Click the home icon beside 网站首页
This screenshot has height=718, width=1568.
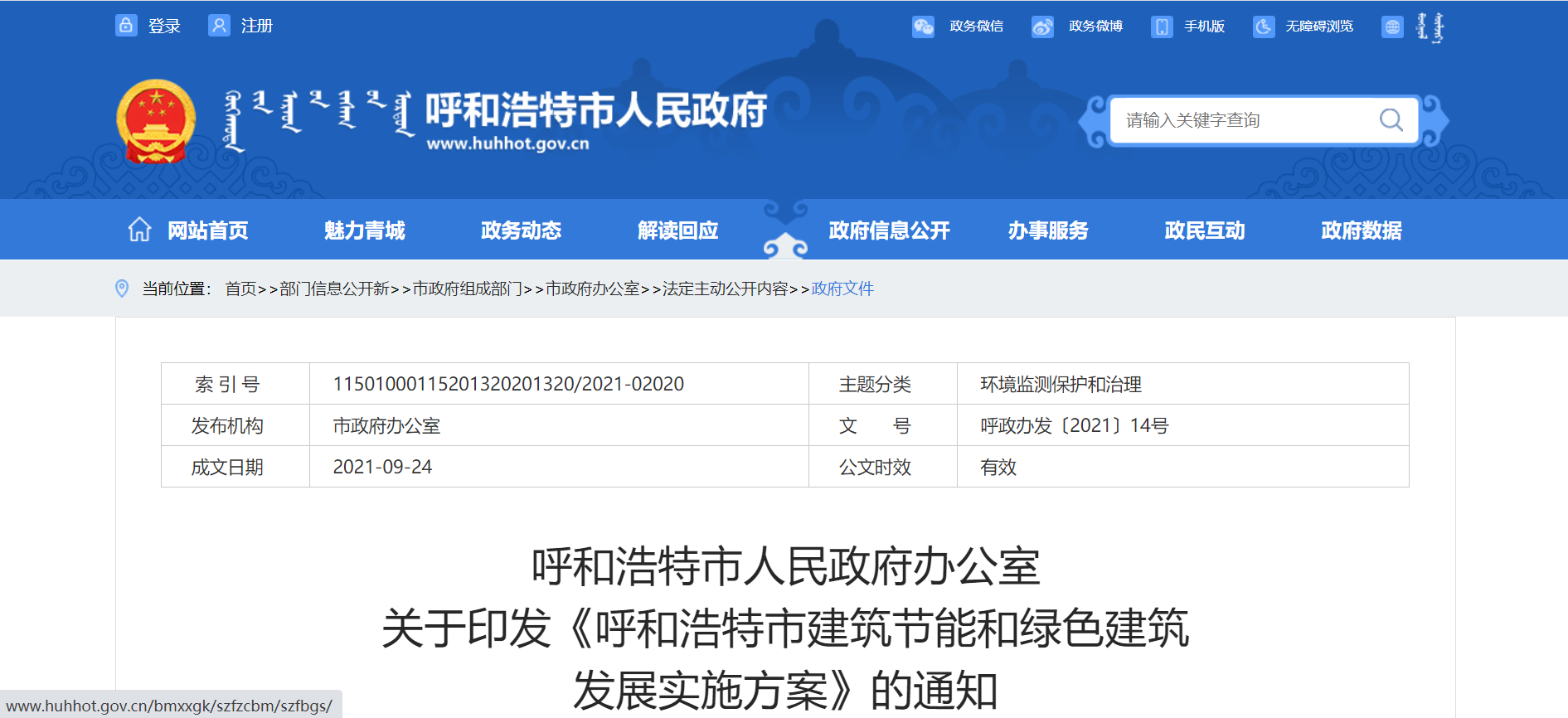pyautogui.click(x=140, y=230)
